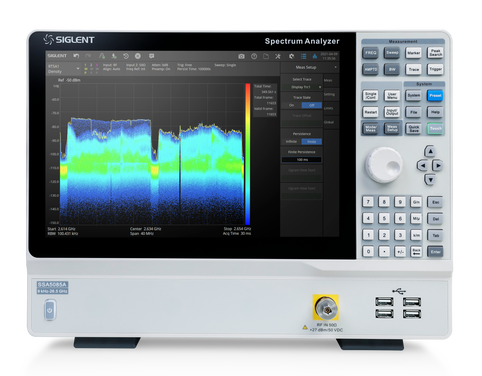Set Trace State to On
Viewport: 482px width, 376px height.
[x=292, y=105]
